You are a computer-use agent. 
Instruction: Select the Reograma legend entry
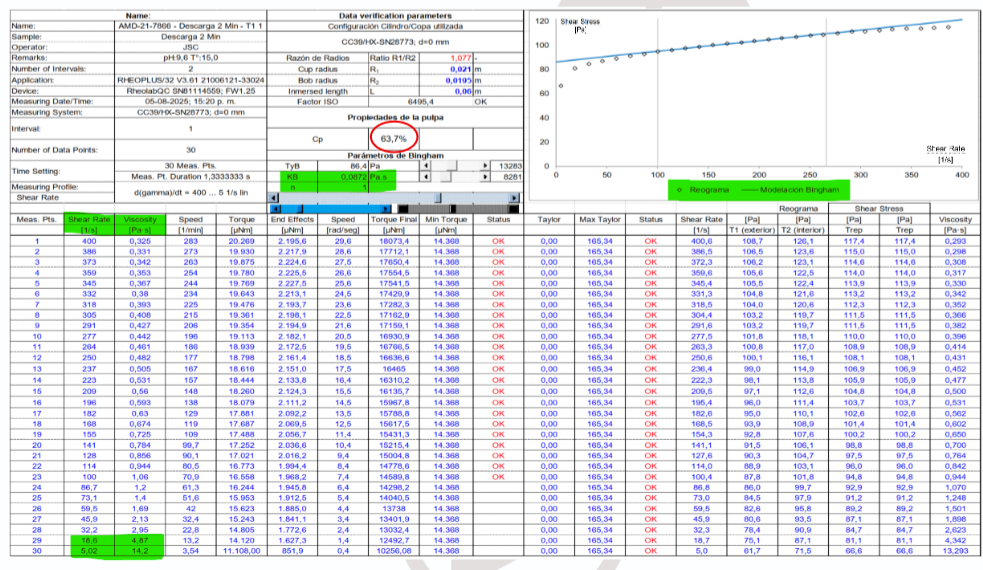point(704,187)
